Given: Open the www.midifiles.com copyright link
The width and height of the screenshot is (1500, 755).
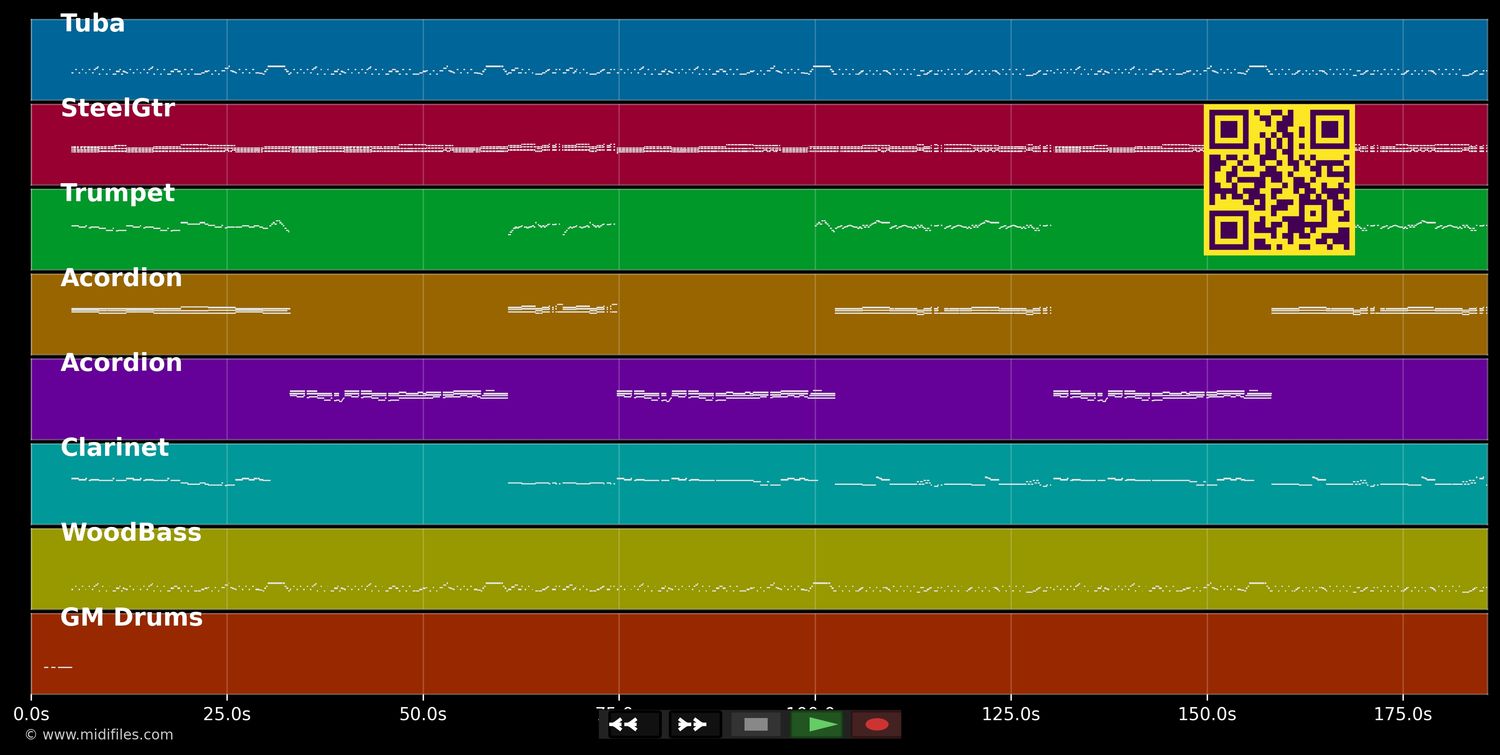Looking at the screenshot, I should [99, 735].
